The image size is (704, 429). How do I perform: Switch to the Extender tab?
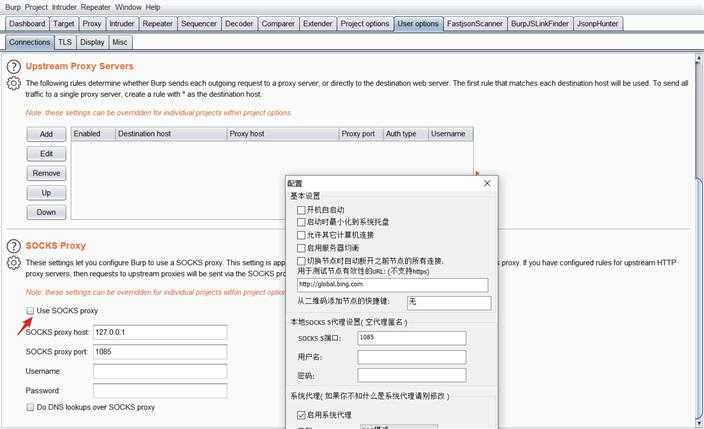coord(317,24)
